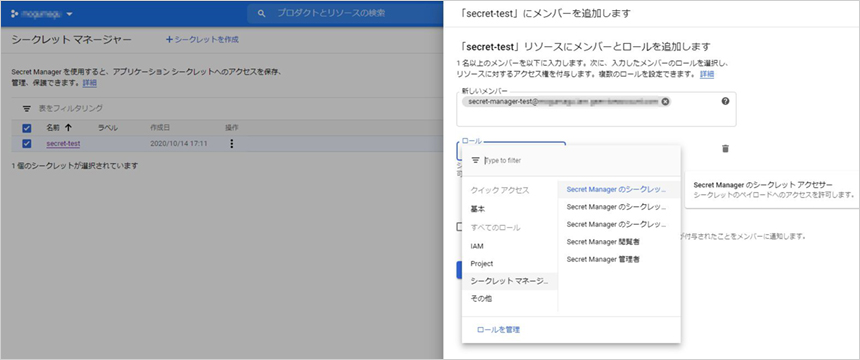Delete the role row with trash icon
The height and width of the screenshot is (360, 860).
725,149
